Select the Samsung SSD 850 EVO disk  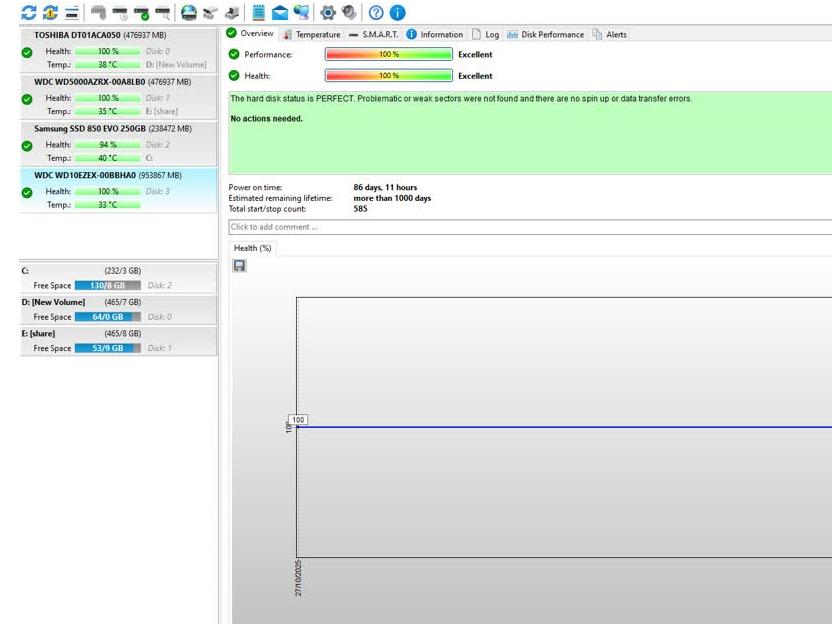coord(112,128)
